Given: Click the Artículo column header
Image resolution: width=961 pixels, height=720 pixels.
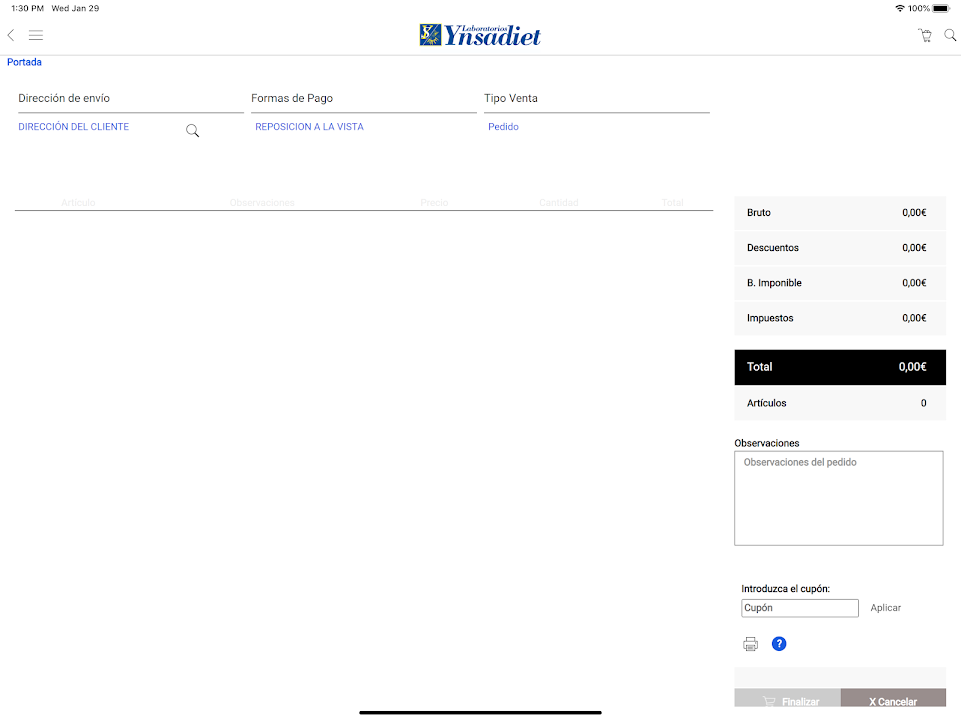Looking at the screenshot, I should (x=78, y=203).
